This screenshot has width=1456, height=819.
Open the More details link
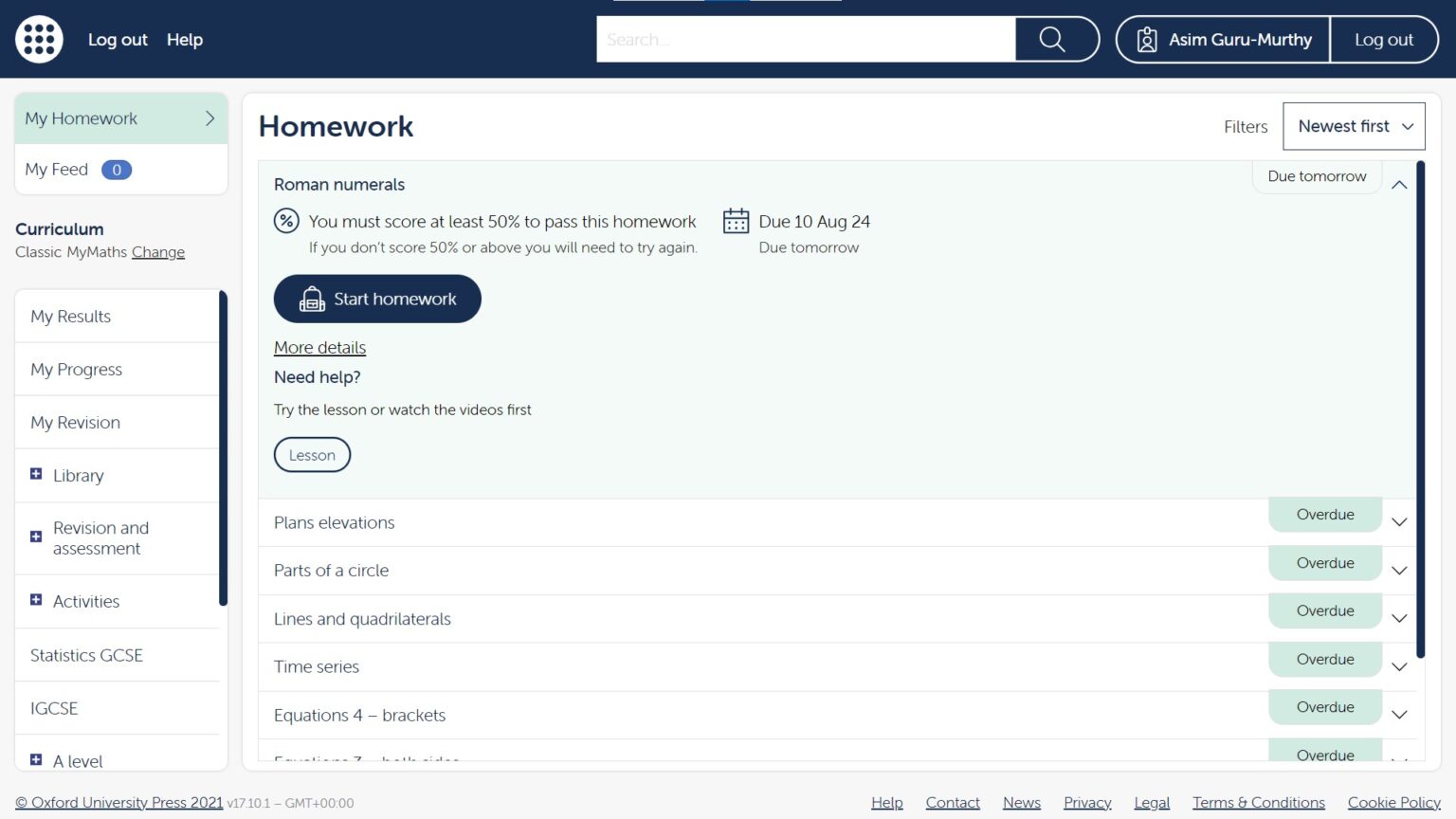point(319,348)
